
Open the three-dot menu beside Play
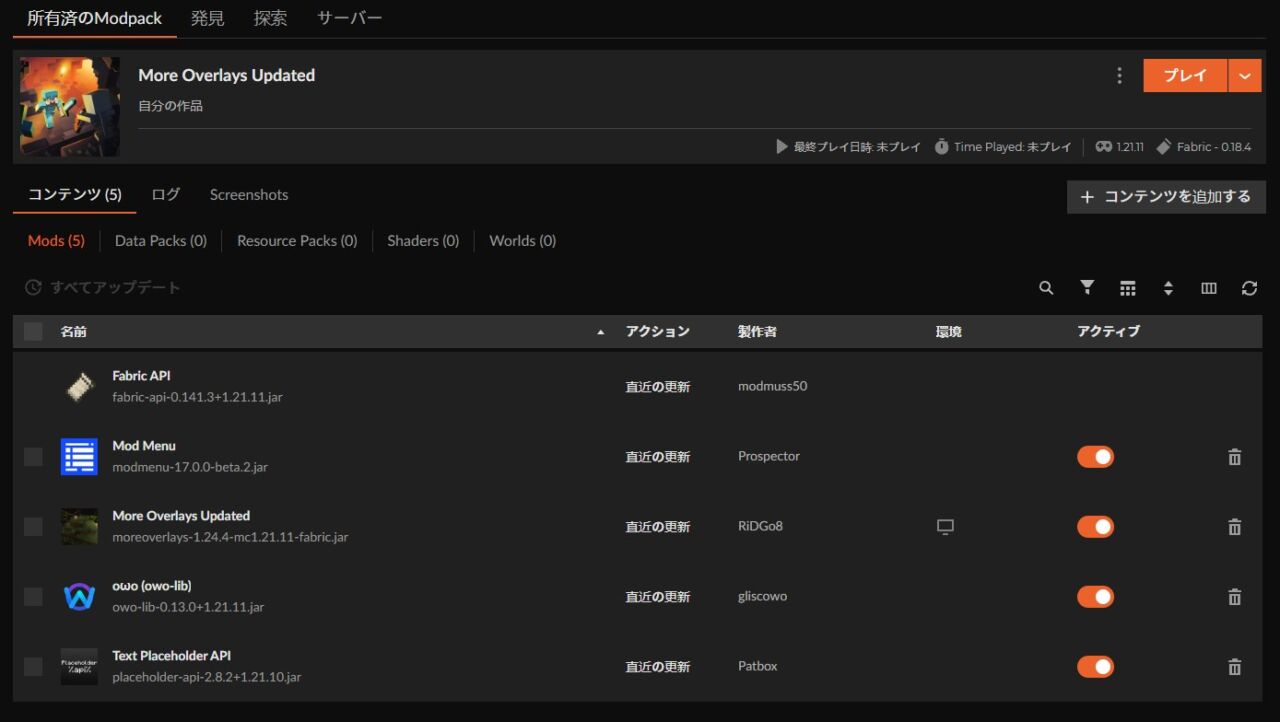[x=1119, y=76]
